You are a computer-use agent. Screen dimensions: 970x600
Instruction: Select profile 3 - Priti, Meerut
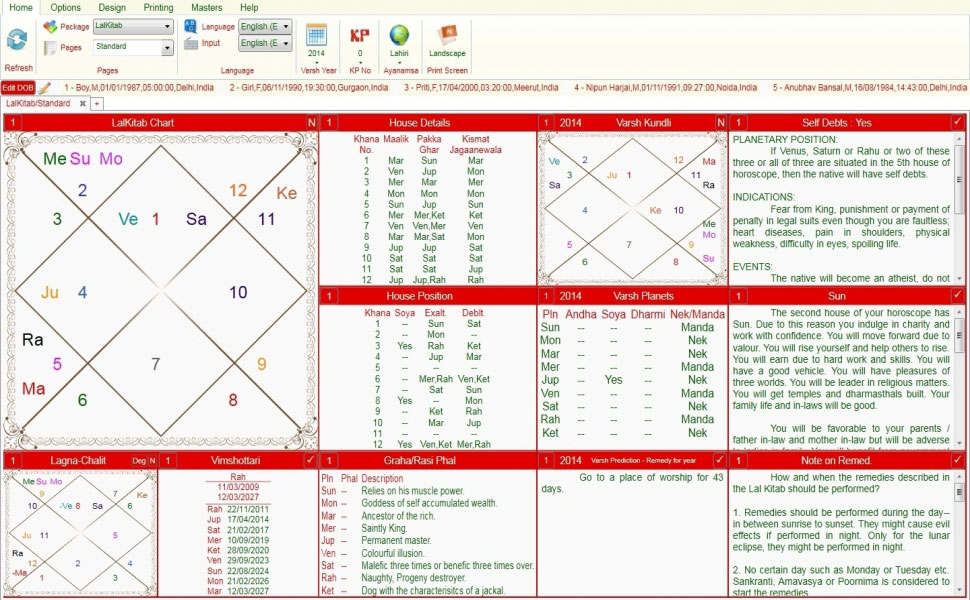point(481,88)
